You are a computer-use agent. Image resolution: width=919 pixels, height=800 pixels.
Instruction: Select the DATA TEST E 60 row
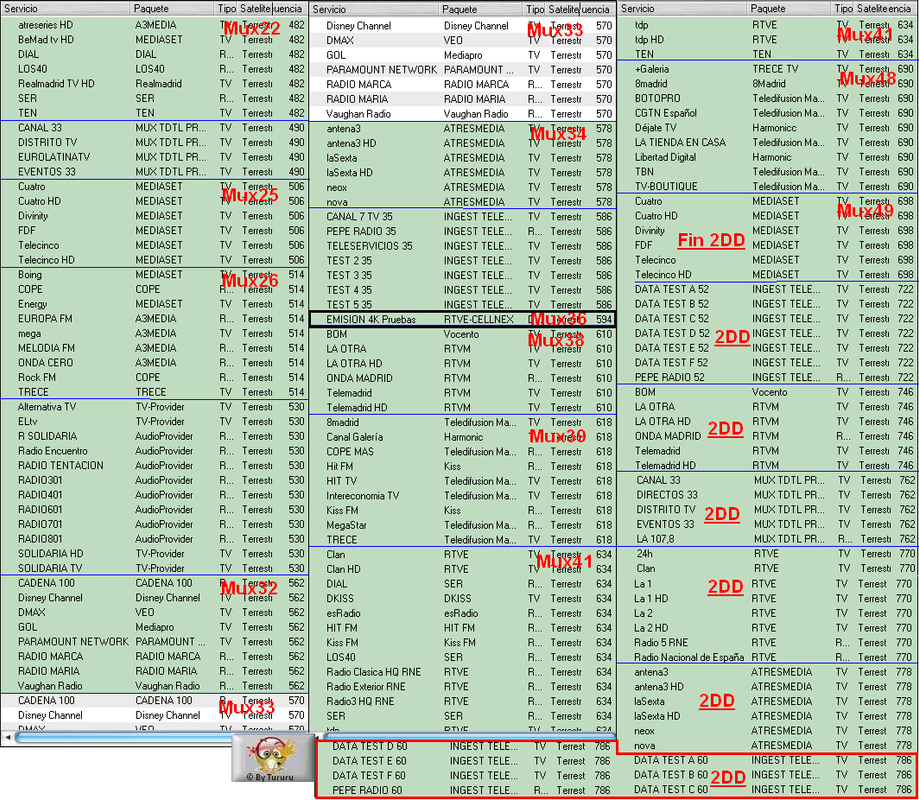click(x=467, y=761)
